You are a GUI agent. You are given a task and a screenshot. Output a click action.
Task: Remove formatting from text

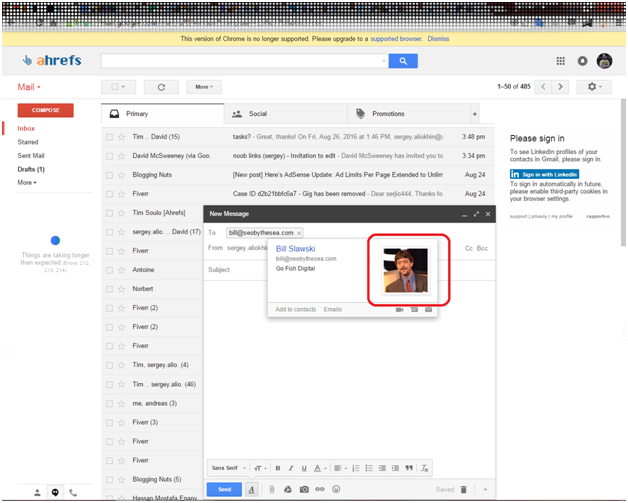pyautogui.click(x=425, y=468)
